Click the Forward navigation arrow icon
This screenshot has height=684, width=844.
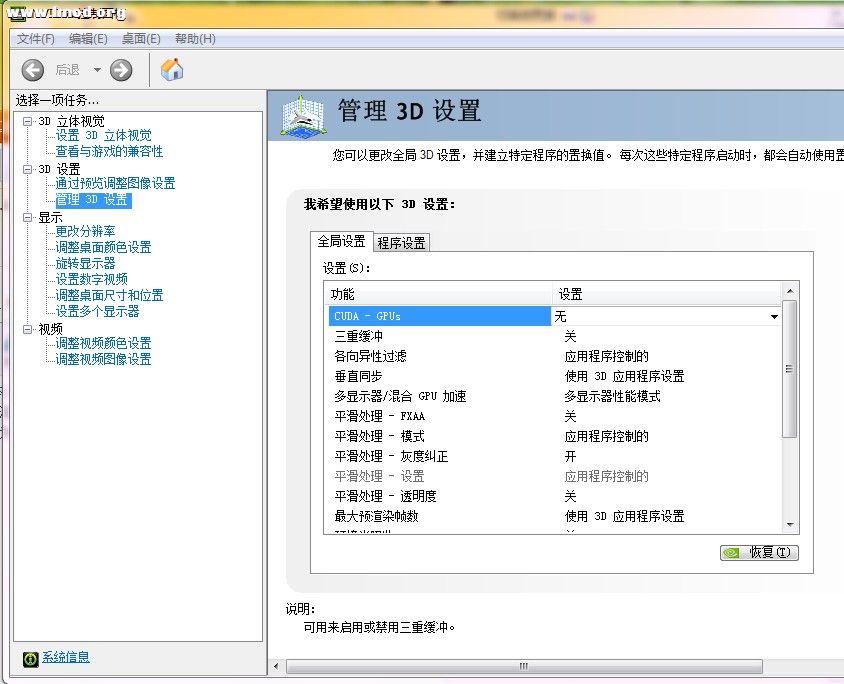(x=119, y=70)
